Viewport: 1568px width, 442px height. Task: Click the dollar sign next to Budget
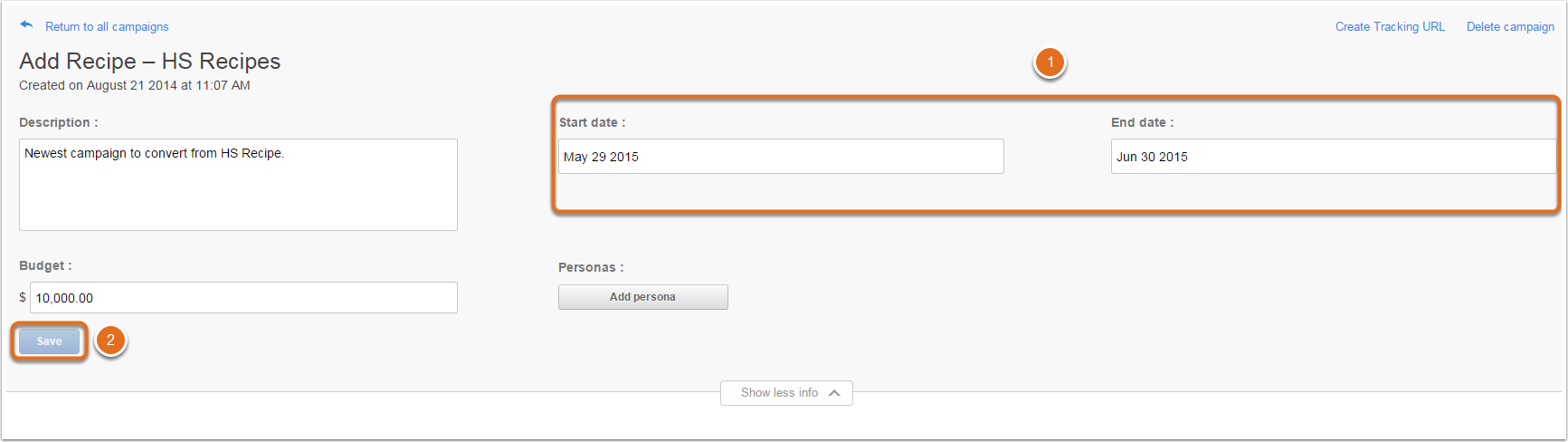coord(23,297)
